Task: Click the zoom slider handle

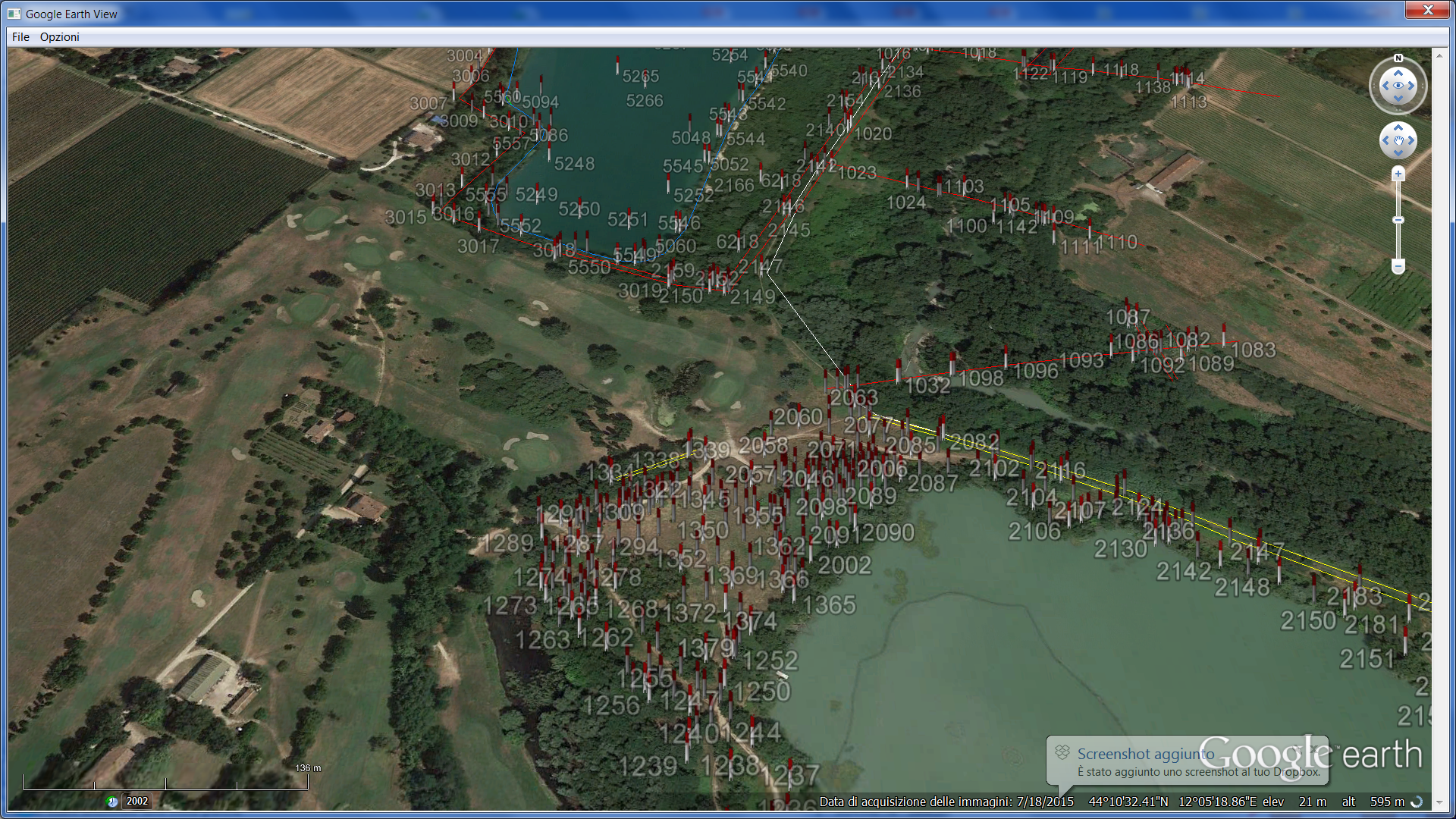Action: pyautogui.click(x=1398, y=220)
